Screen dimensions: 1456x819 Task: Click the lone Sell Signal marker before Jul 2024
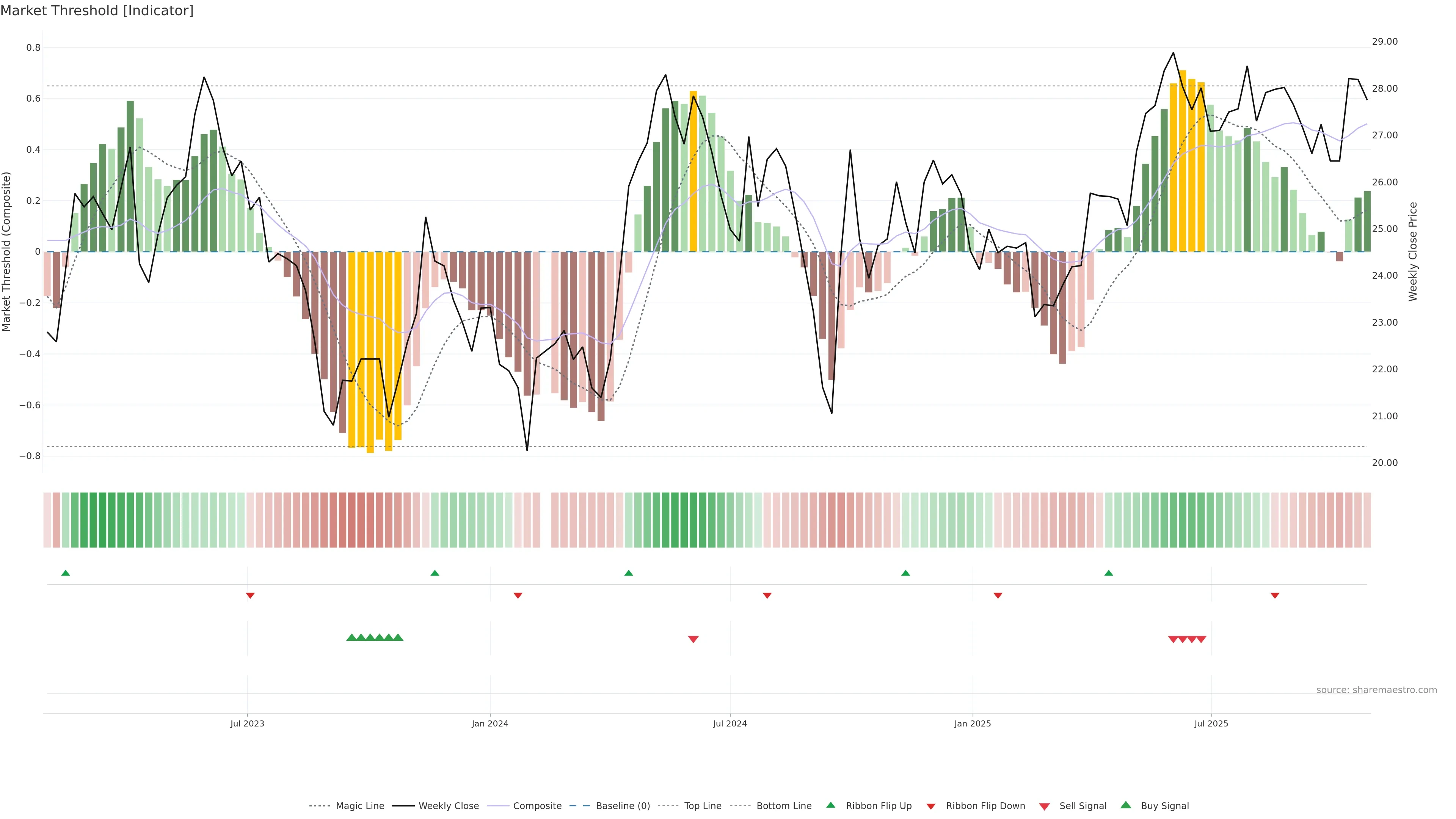(x=693, y=639)
